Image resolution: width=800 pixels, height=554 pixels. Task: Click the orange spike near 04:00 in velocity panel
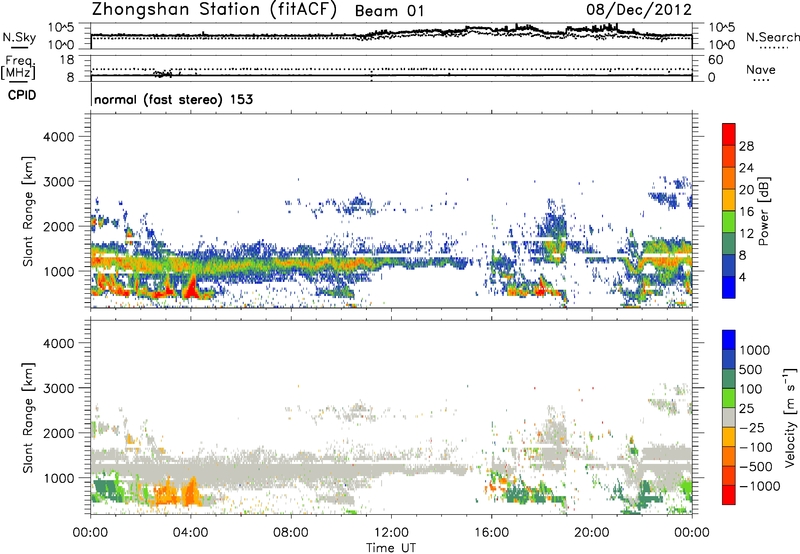click(x=192, y=492)
